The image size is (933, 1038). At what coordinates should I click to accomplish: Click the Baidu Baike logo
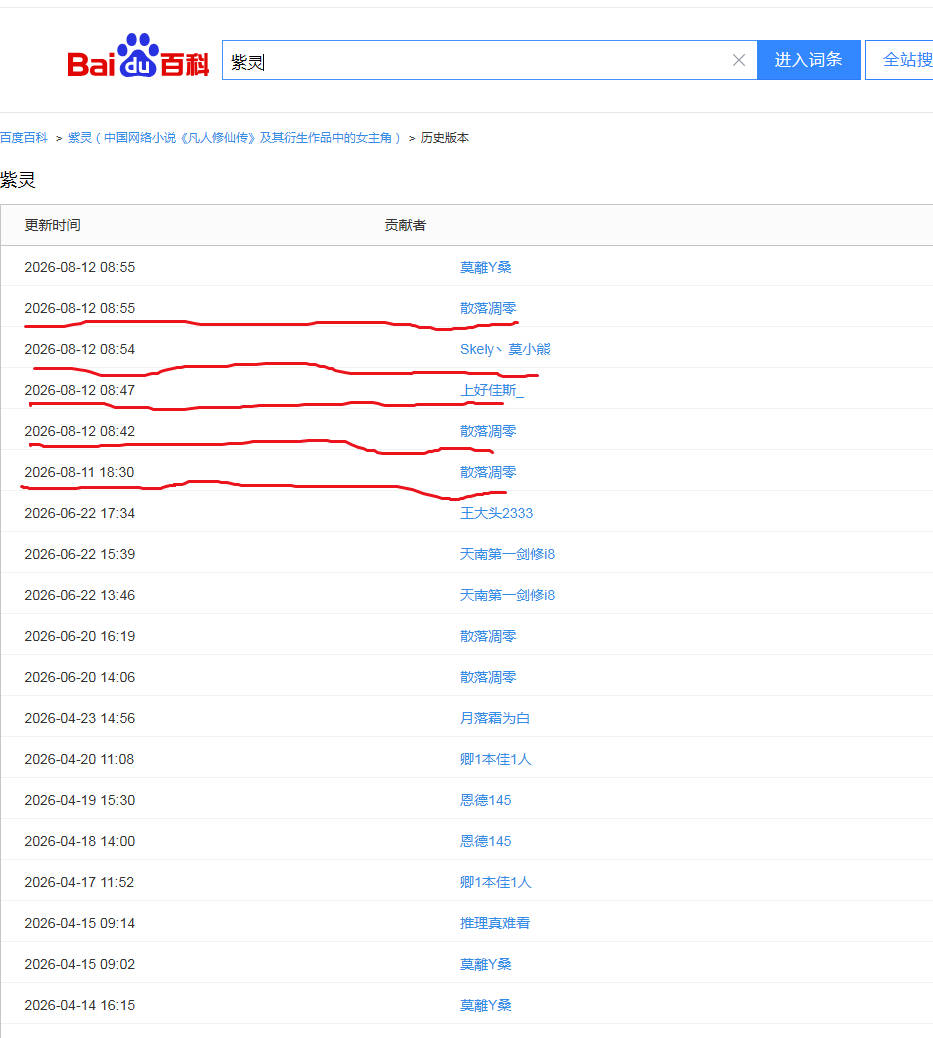[x=138, y=56]
